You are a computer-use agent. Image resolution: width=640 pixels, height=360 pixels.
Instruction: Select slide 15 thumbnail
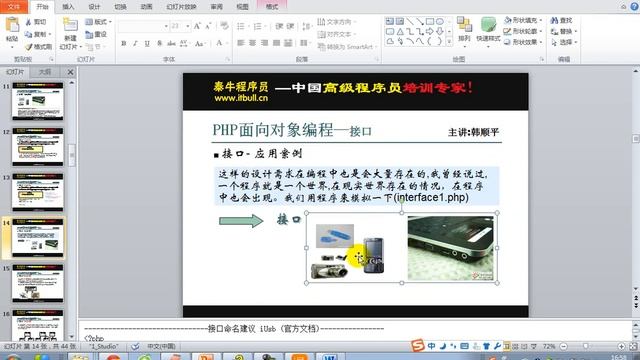[38, 283]
